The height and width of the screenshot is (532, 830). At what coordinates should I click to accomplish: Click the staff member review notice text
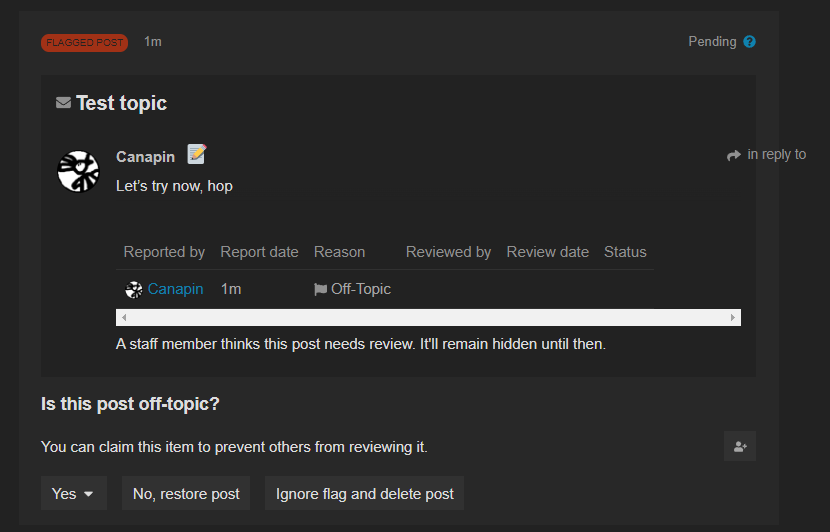[x=360, y=344]
